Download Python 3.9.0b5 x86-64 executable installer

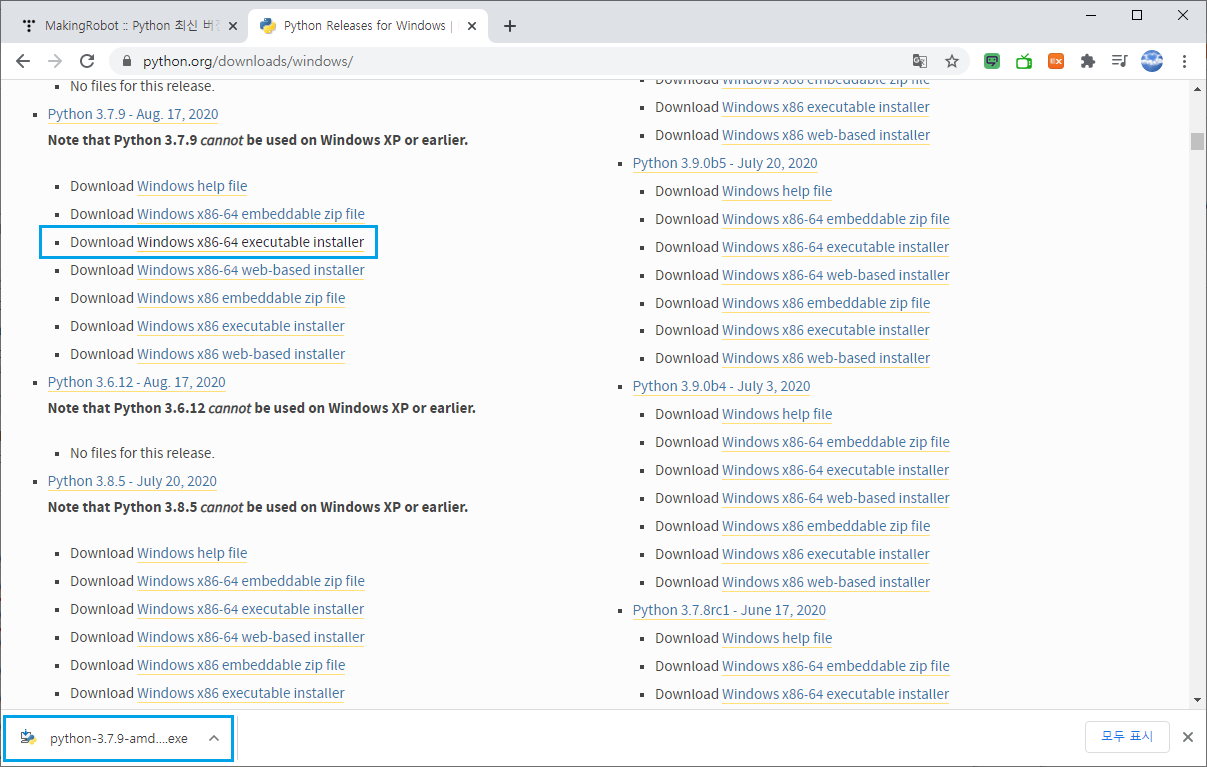click(x=836, y=247)
